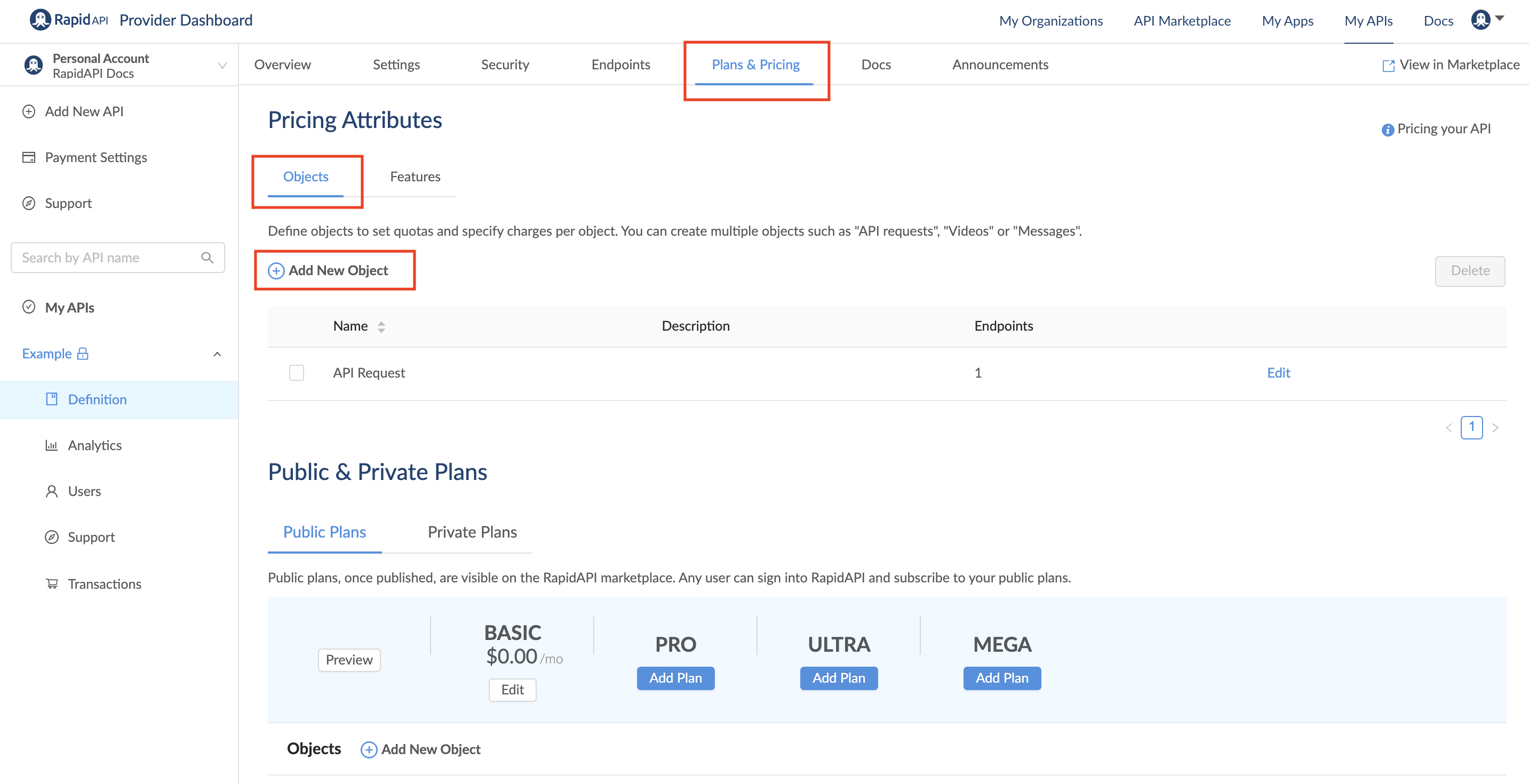The width and height of the screenshot is (1529, 784).
Task: Click the RapidAPI logo icon
Action: [41, 20]
